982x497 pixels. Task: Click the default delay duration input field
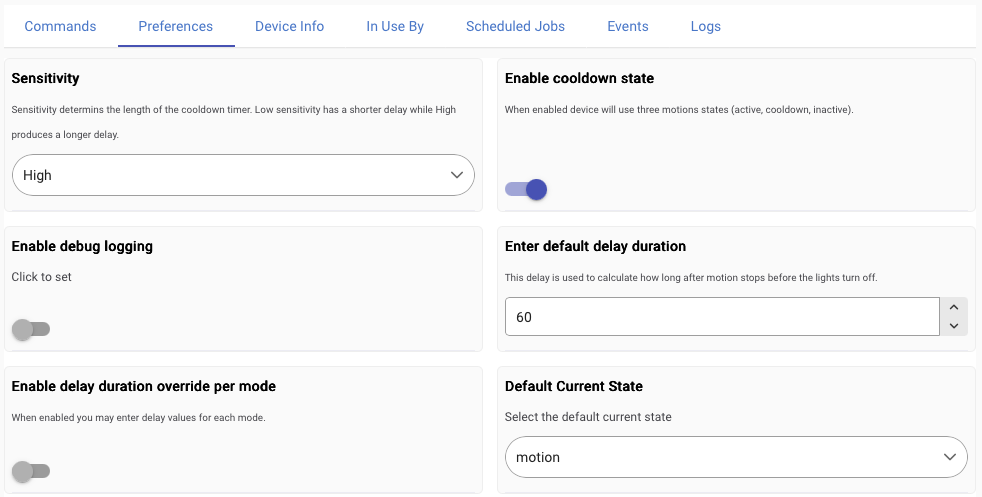click(721, 317)
